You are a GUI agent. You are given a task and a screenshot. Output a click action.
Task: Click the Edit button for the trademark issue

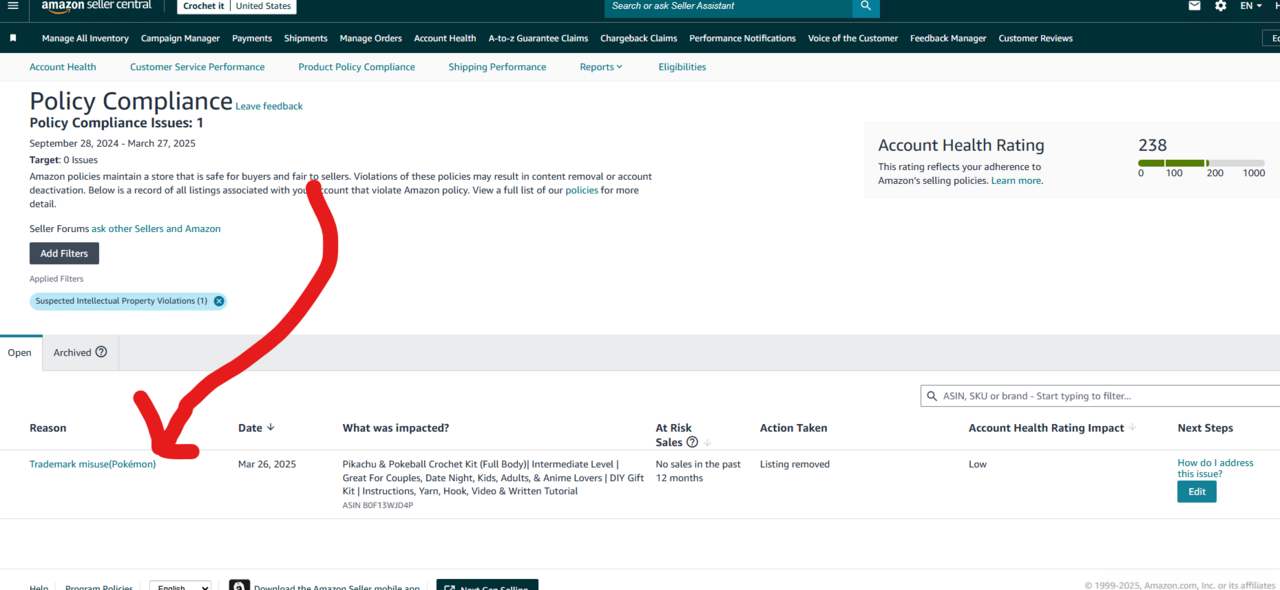[1196, 492]
